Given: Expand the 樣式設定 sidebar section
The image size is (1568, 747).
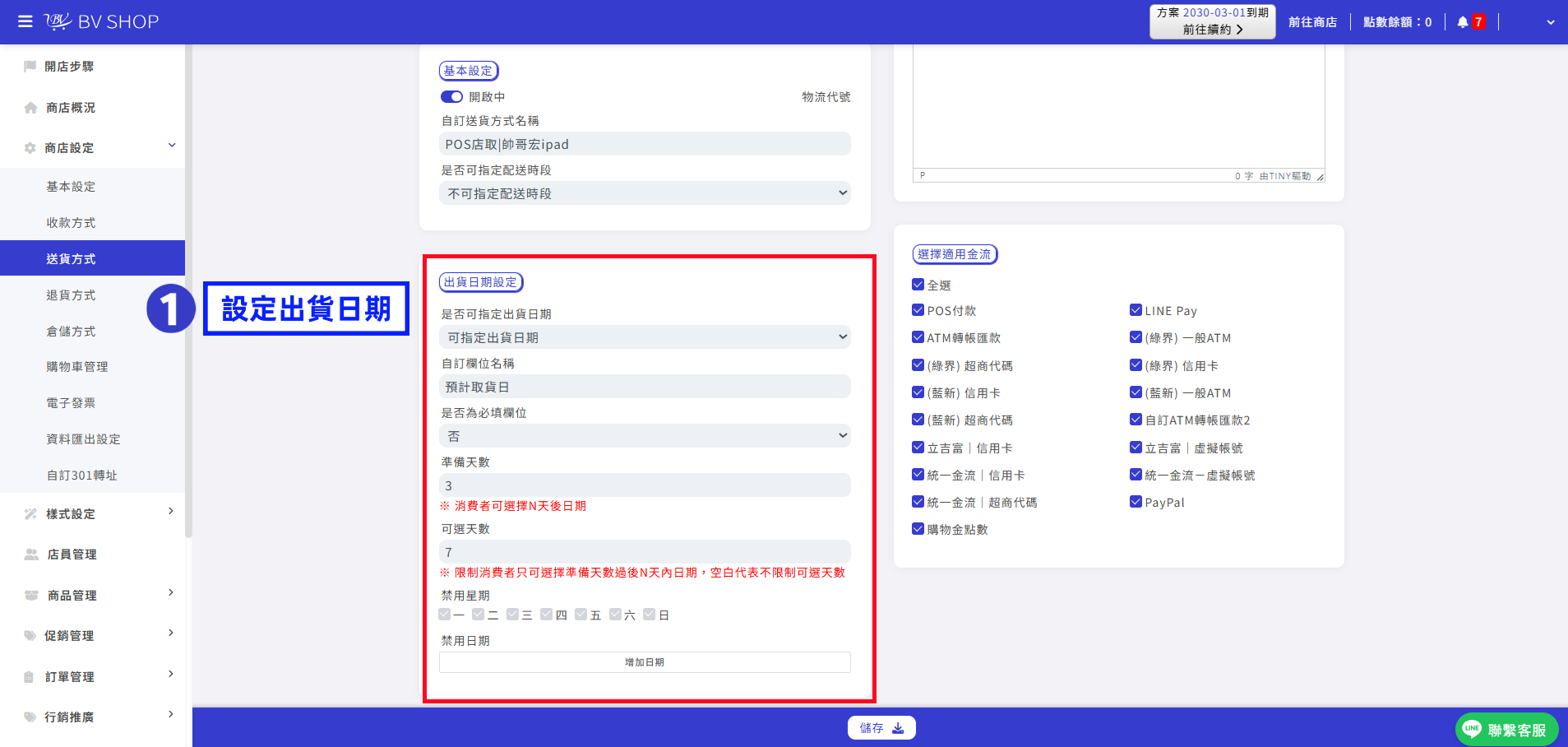Looking at the screenshot, I should (x=171, y=512).
